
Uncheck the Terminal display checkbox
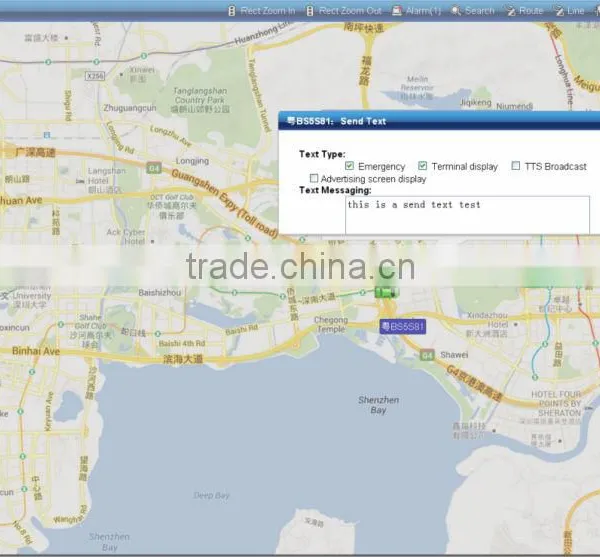click(x=422, y=166)
